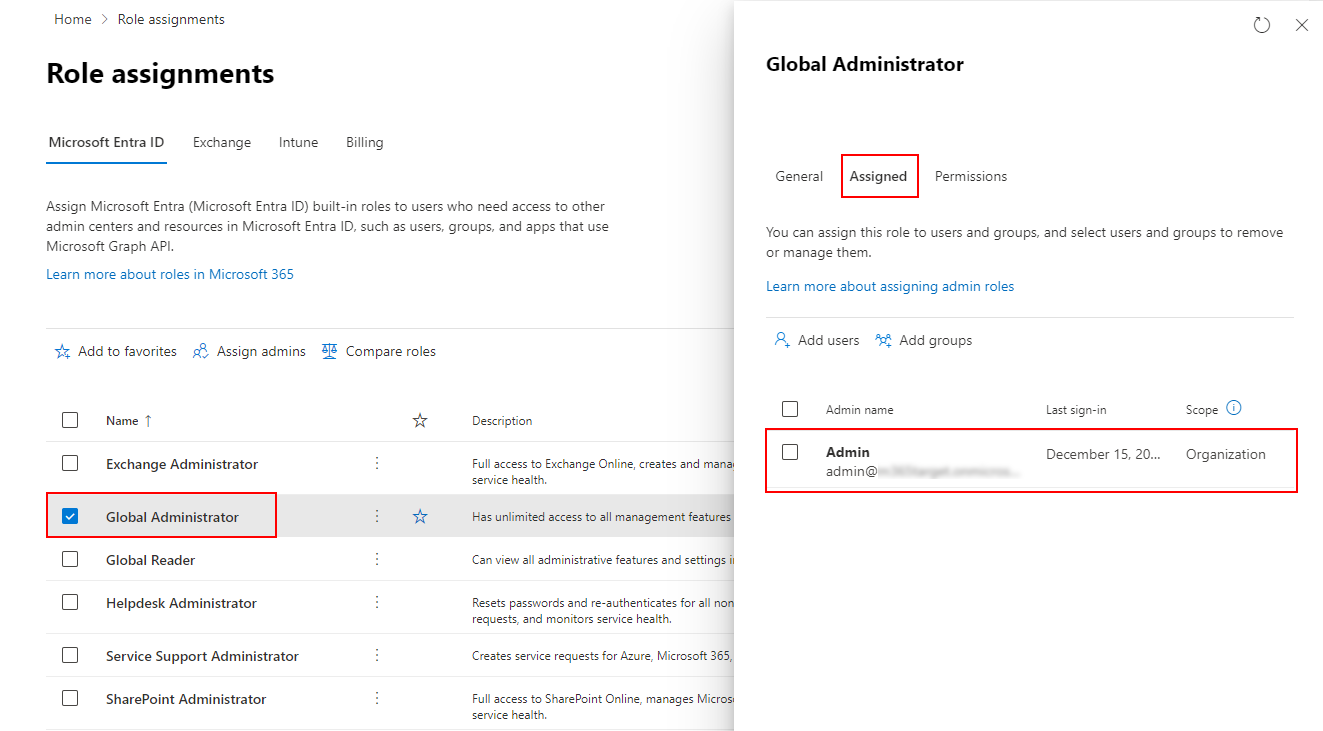This screenshot has height=731, width=1323.
Task: Open the ellipsis menu for Global Reader
Action: [x=377, y=559]
